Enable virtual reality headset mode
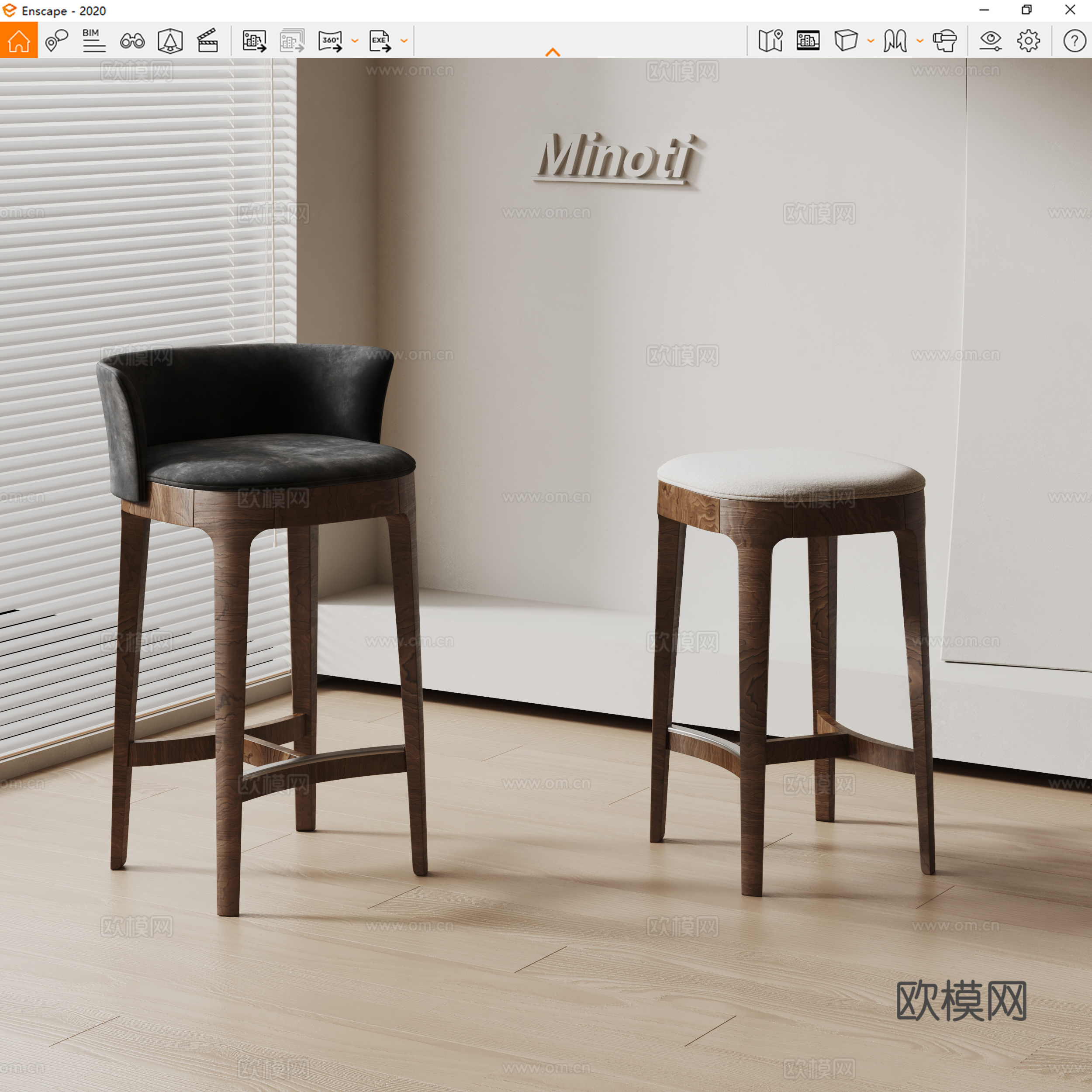1092x1092 pixels. click(x=945, y=41)
